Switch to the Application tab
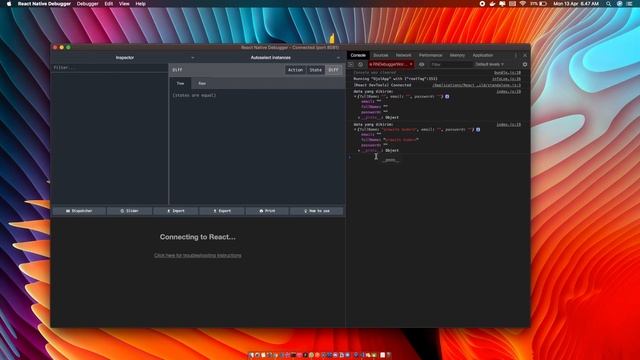 pyautogui.click(x=482, y=55)
